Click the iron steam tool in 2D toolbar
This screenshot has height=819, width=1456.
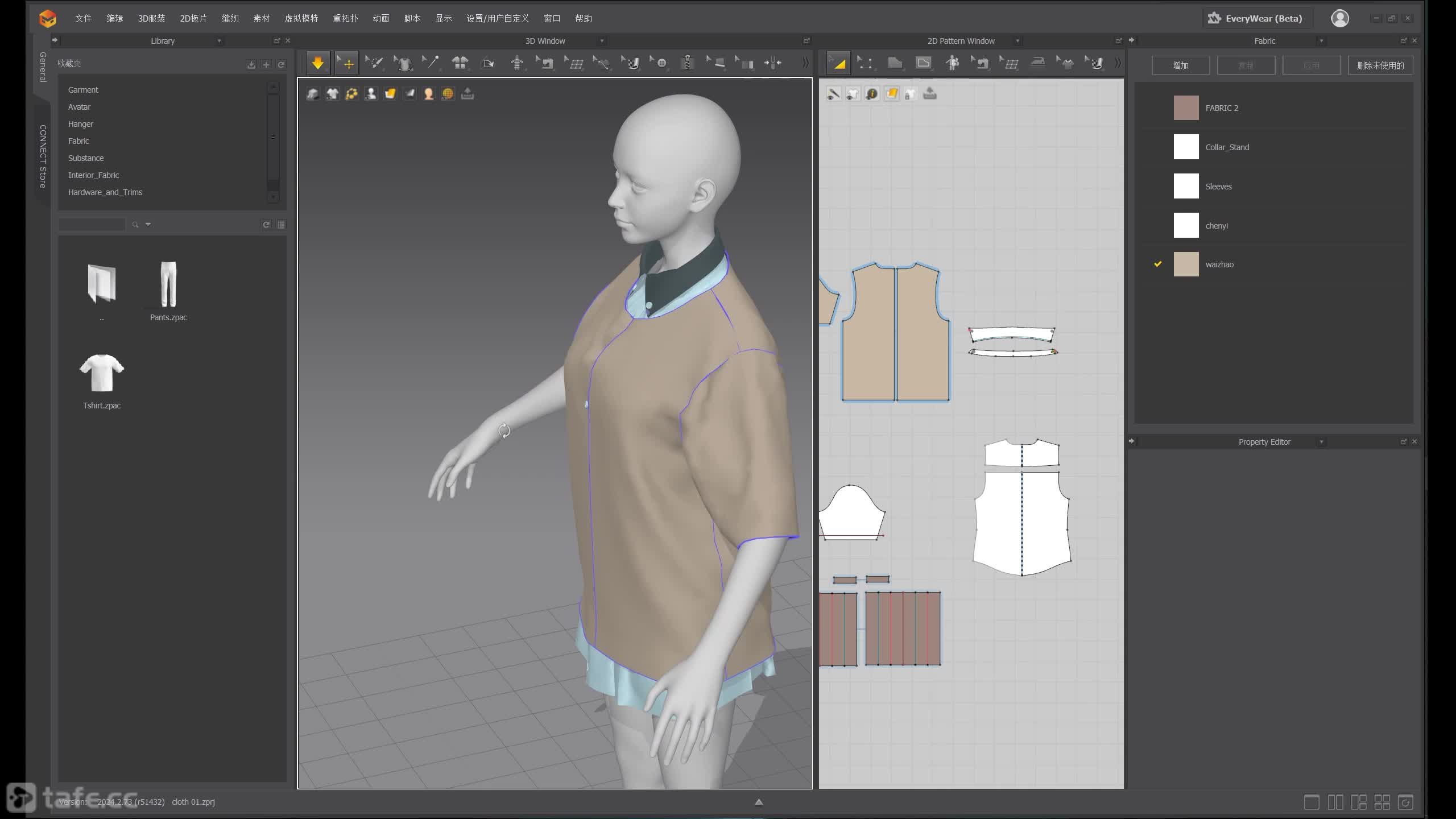[x=1037, y=63]
